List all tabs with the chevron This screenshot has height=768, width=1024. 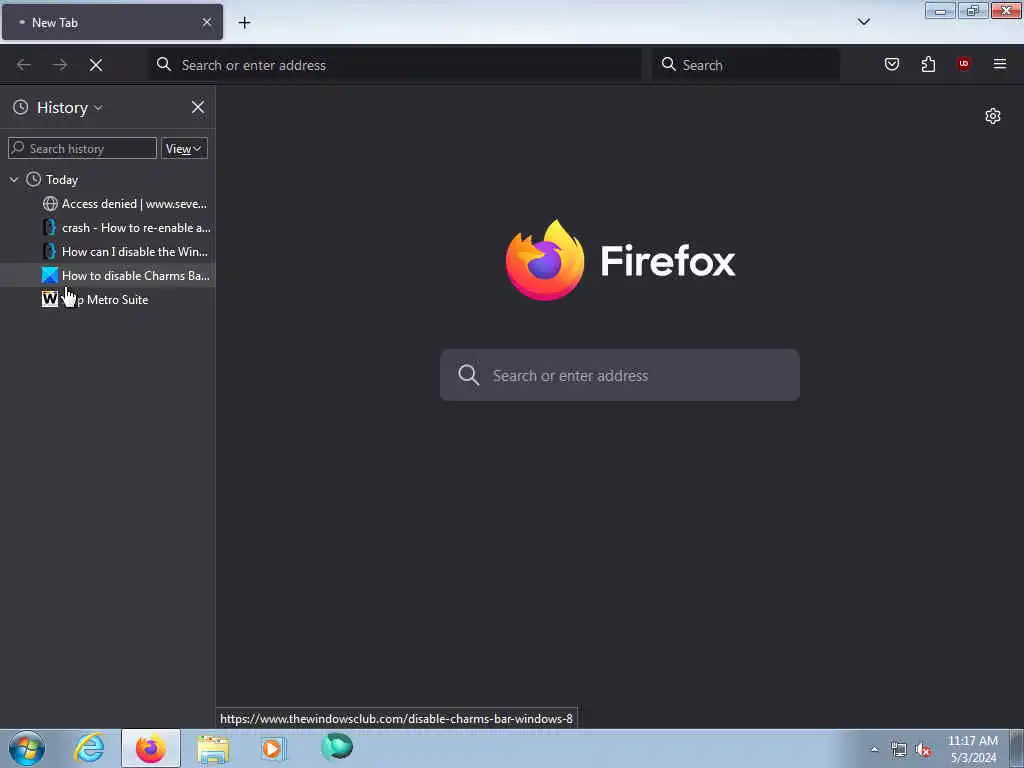point(864,22)
